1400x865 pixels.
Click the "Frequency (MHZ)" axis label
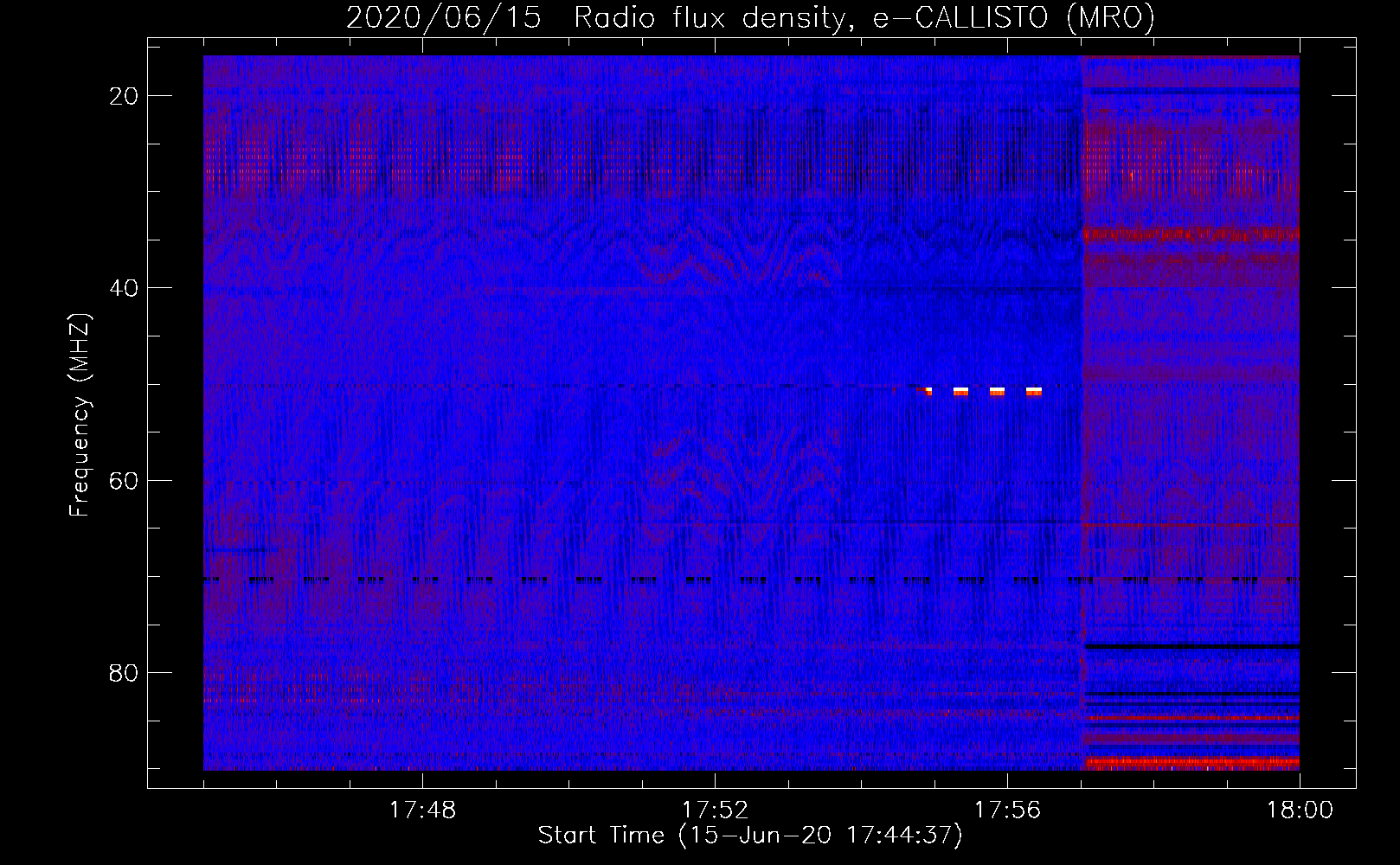(x=80, y=416)
